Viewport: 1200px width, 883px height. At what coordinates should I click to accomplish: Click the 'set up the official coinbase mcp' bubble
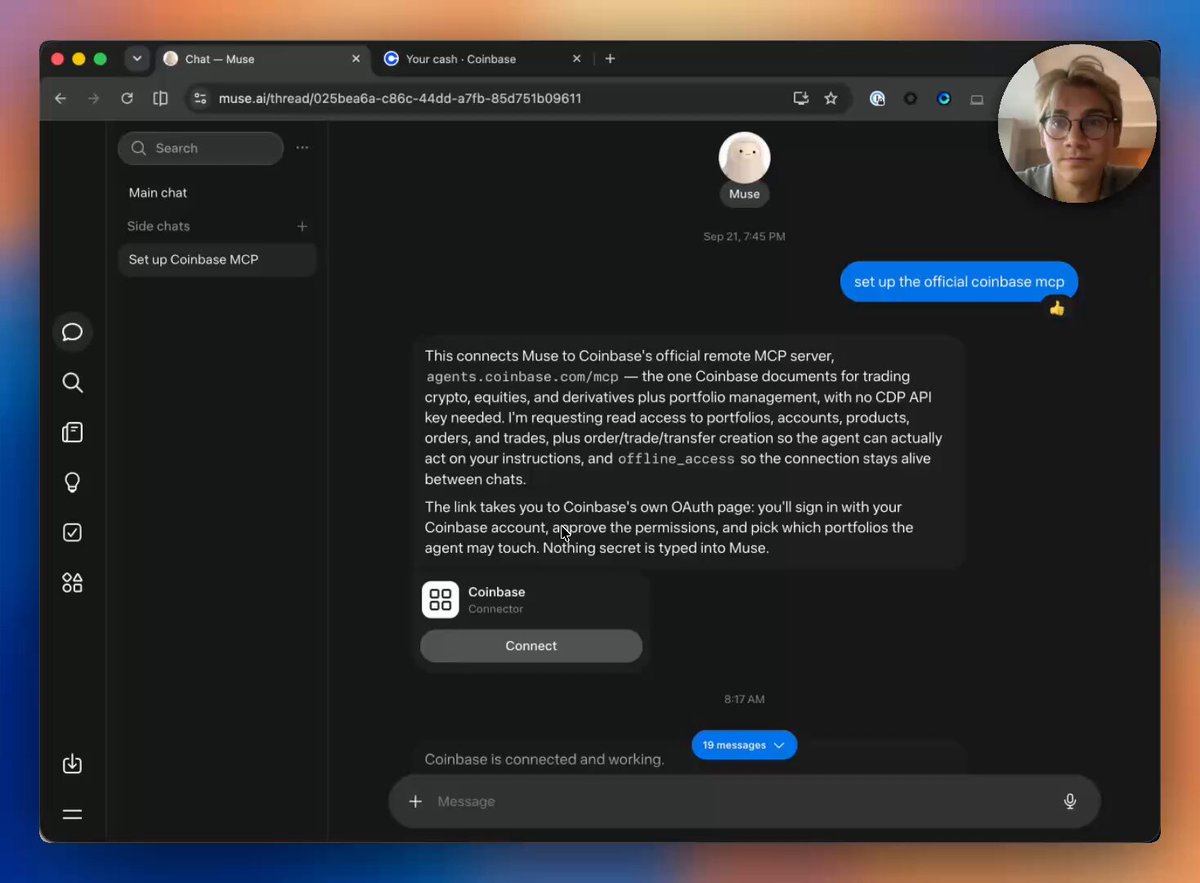tap(959, 282)
